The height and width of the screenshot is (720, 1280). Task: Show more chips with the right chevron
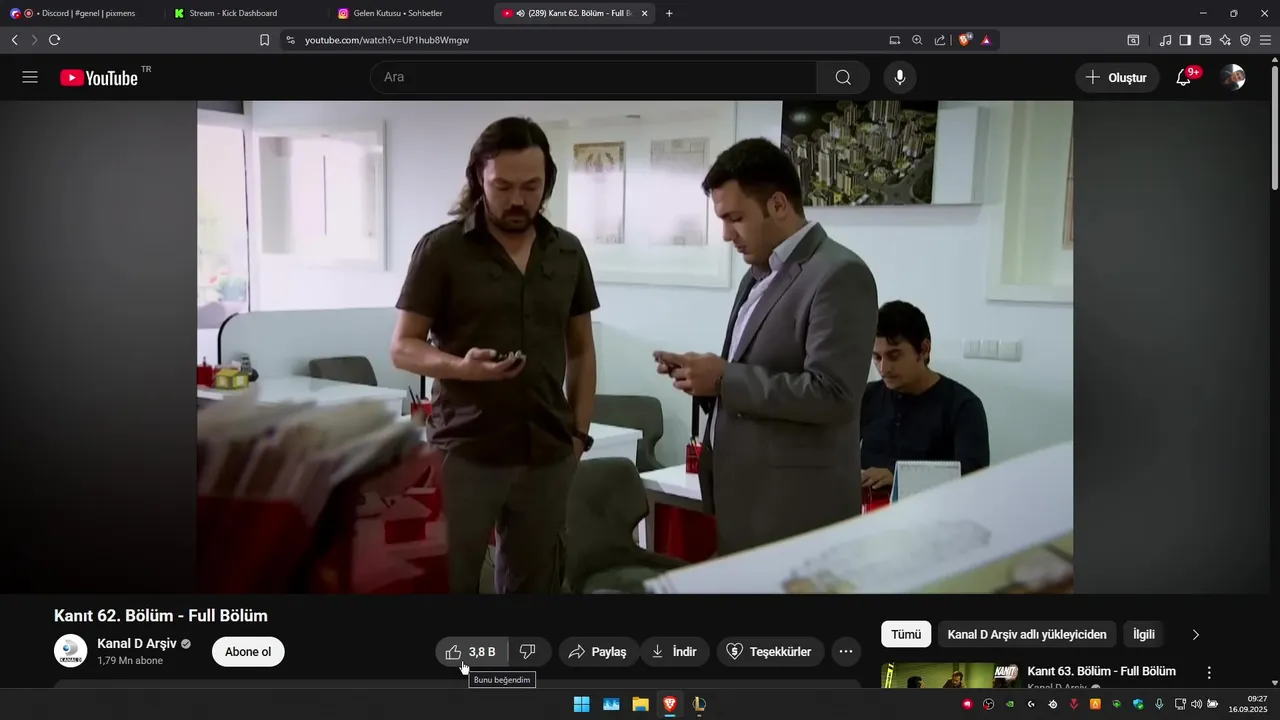(1196, 634)
